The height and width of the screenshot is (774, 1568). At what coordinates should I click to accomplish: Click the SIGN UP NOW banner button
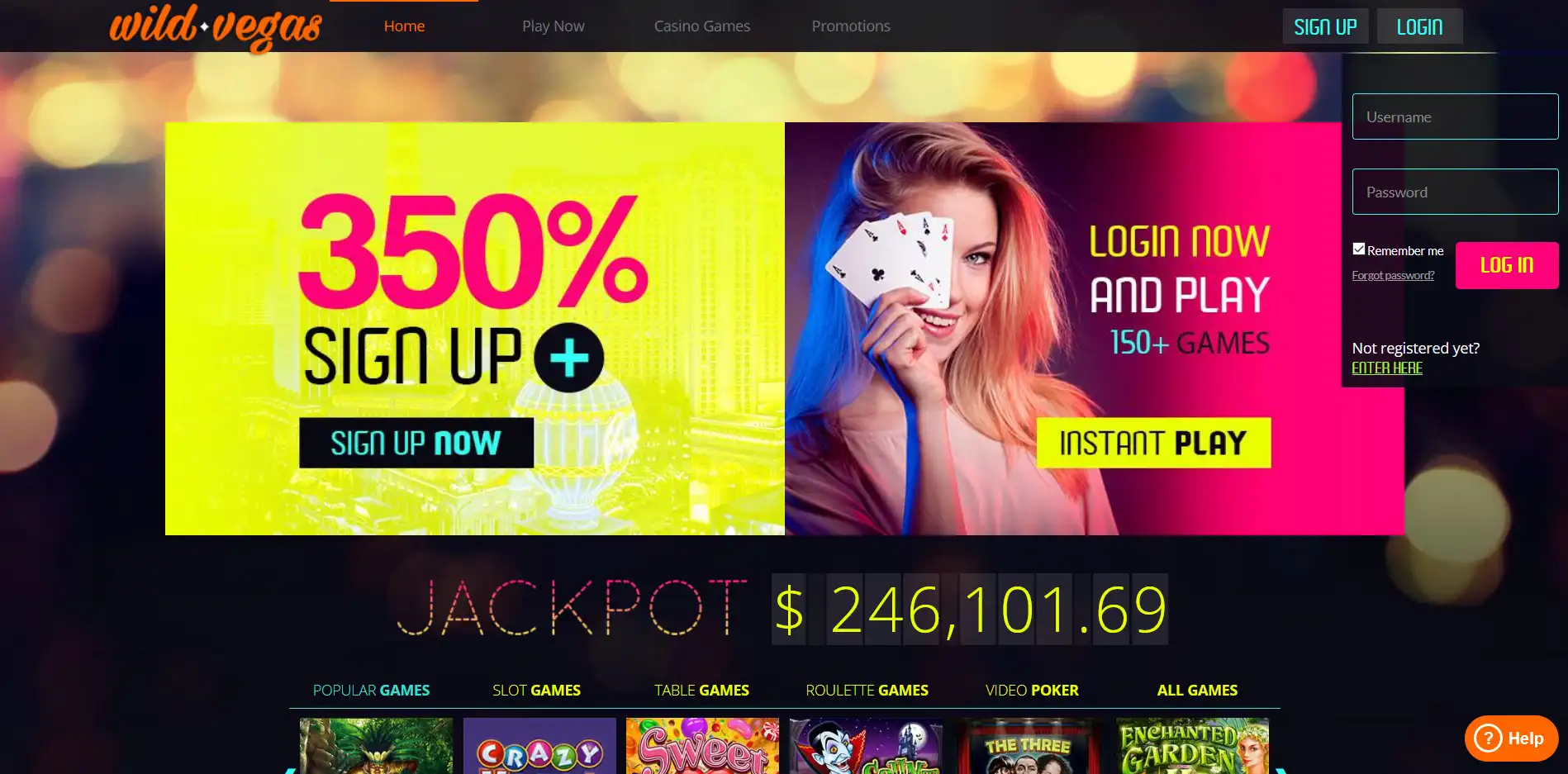tap(416, 443)
